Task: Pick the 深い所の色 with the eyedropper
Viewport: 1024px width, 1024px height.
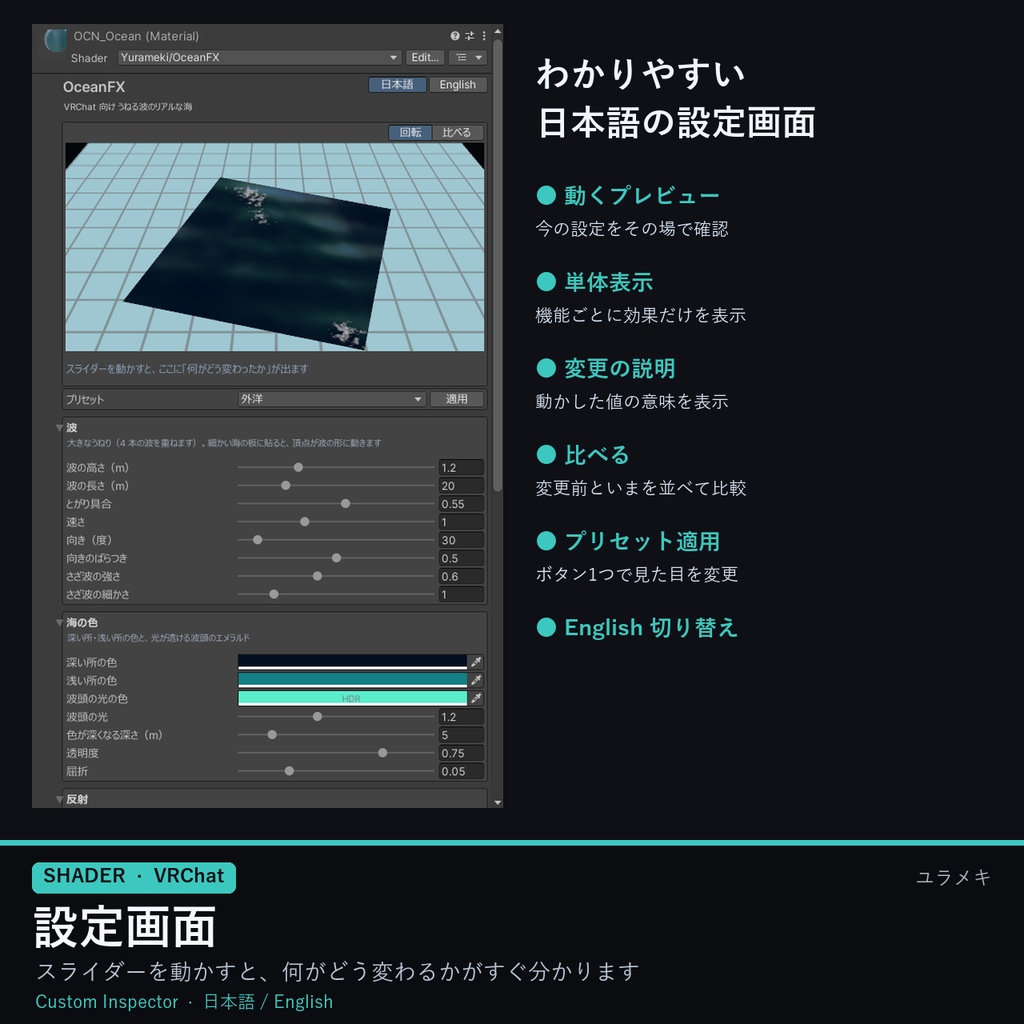Action: [477, 662]
